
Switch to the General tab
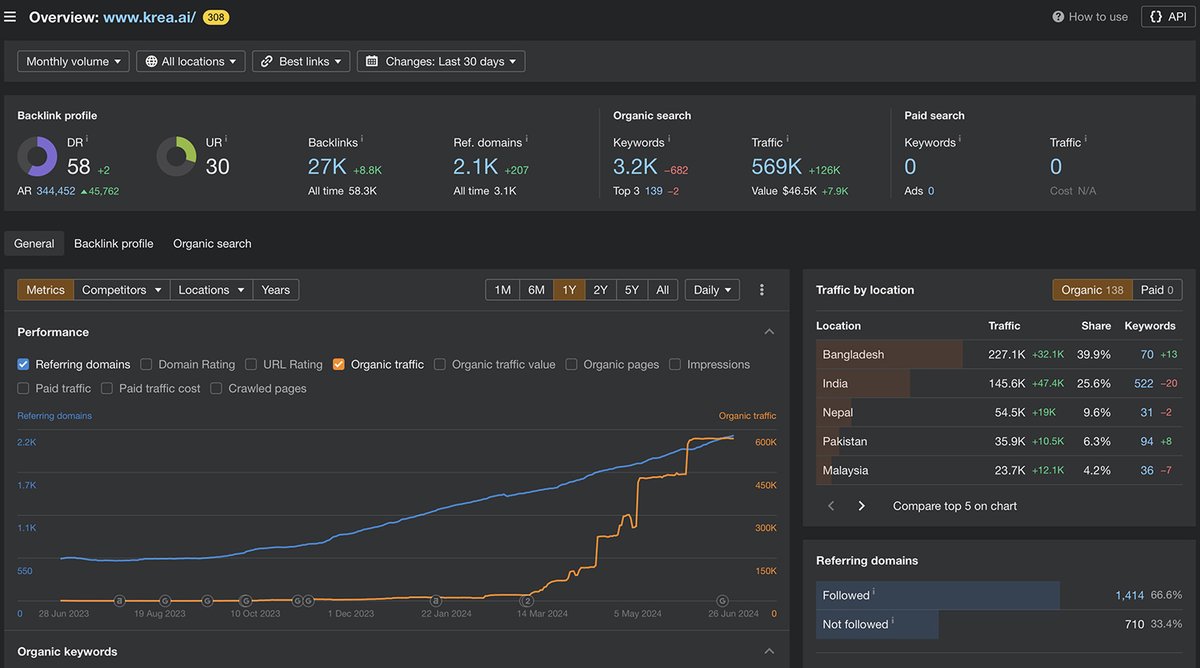click(34, 244)
